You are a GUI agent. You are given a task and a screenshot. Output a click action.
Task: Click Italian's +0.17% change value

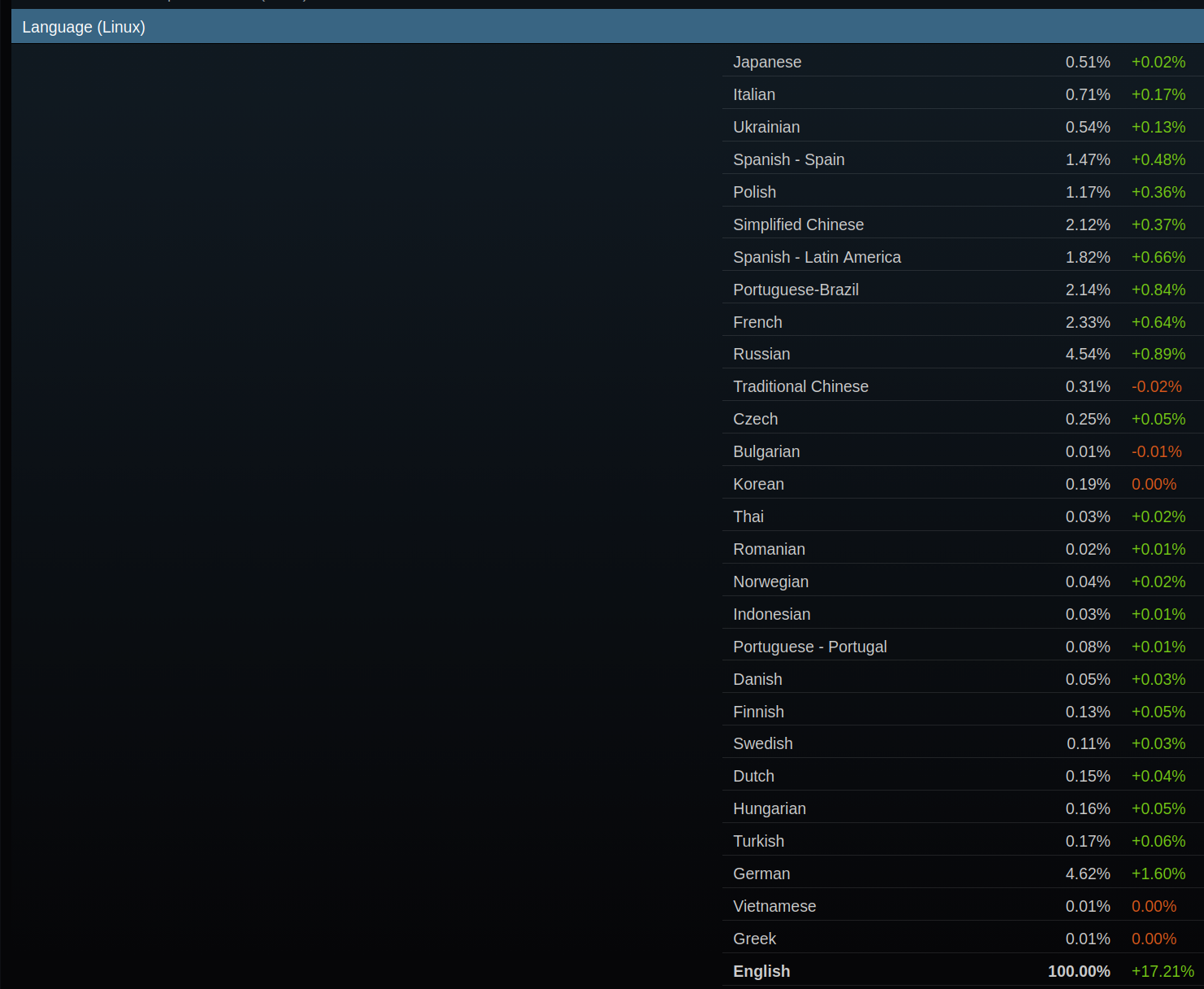pos(1158,94)
